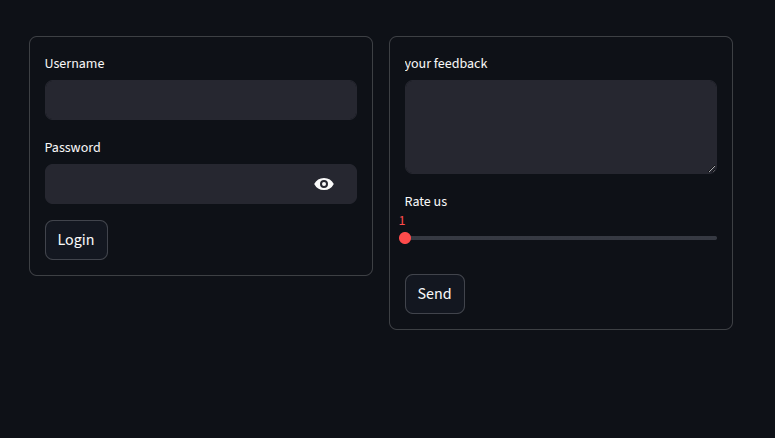The height and width of the screenshot is (438, 775).
Task: Click the Password label text
Action: click(73, 147)
